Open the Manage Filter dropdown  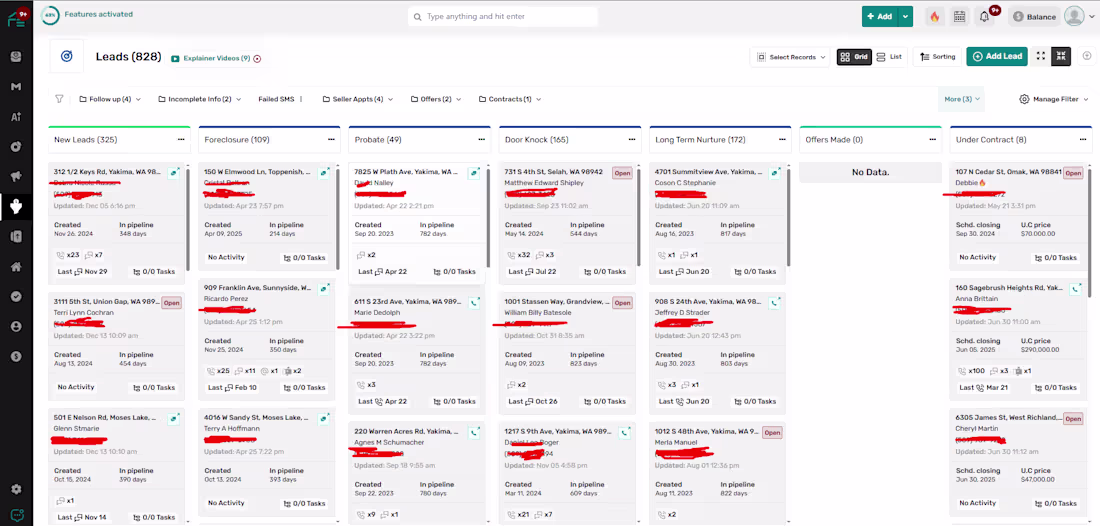1054,100
